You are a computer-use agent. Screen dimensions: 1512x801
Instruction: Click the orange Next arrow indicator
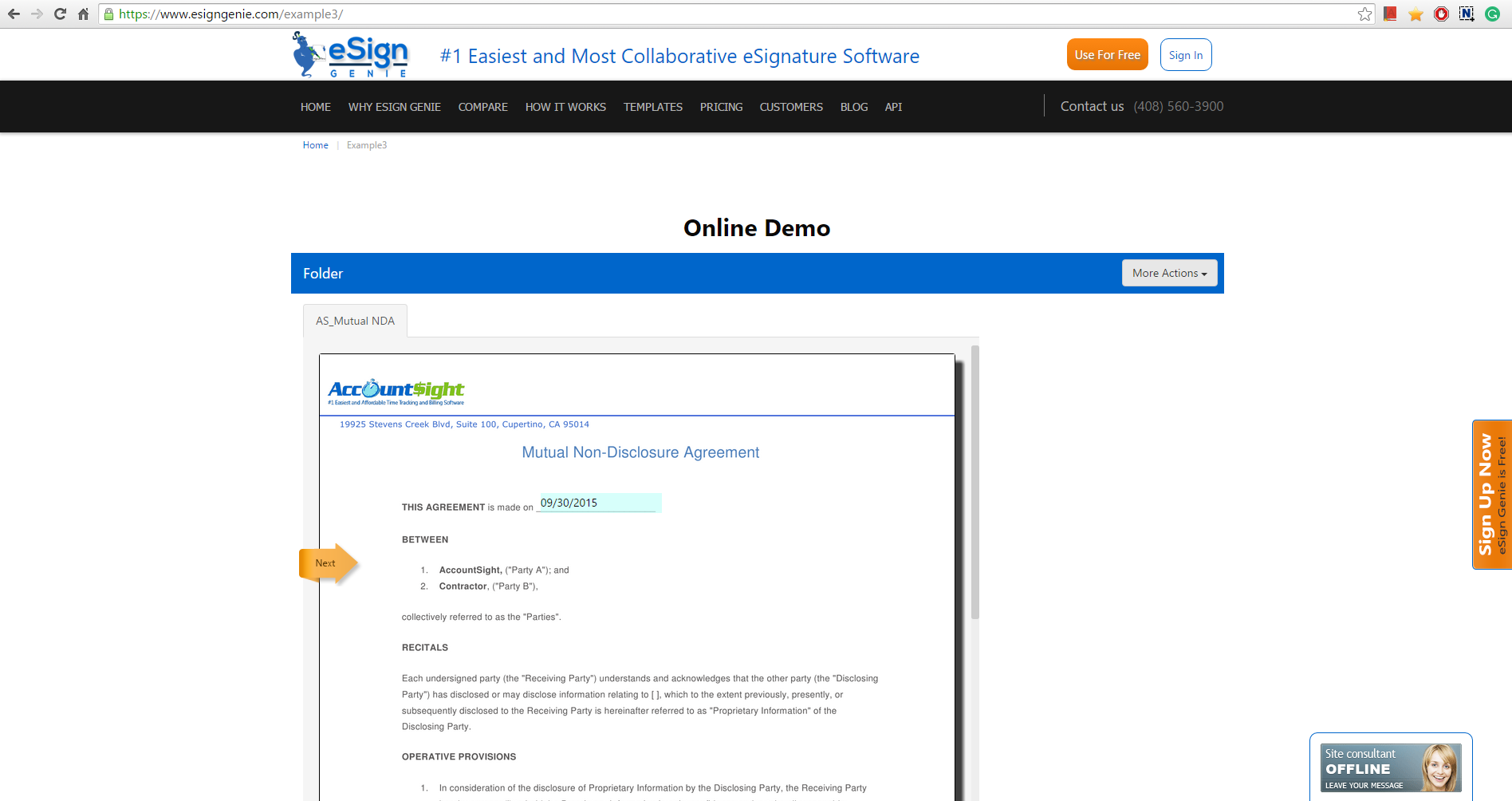[x=327, y=562]
